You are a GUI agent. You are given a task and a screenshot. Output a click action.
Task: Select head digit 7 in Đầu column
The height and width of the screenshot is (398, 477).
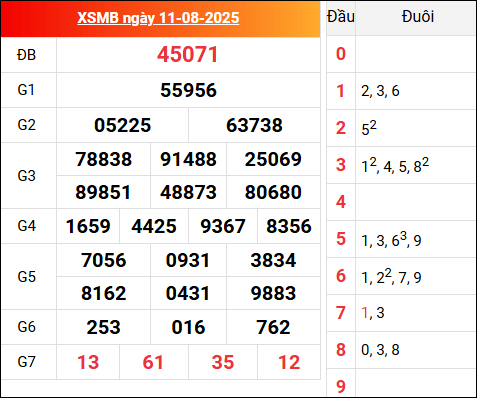(341, 313)
